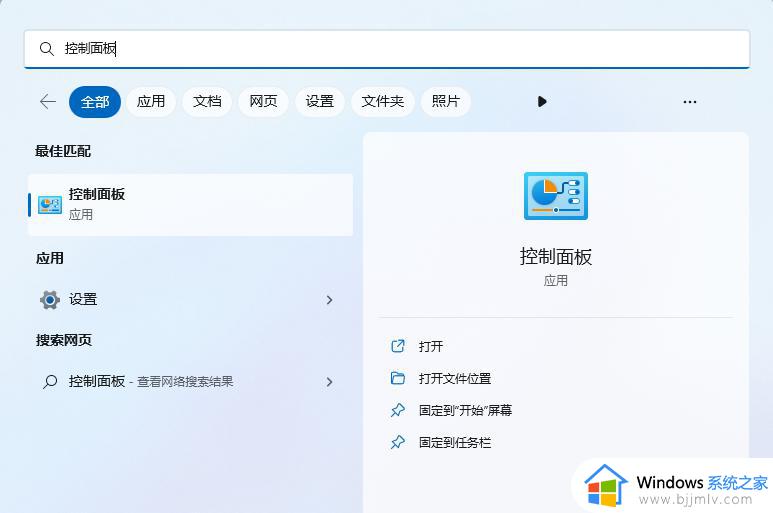Open the 控制面板 best match result
Screen dimensions: 773x513
pos(191,205)
